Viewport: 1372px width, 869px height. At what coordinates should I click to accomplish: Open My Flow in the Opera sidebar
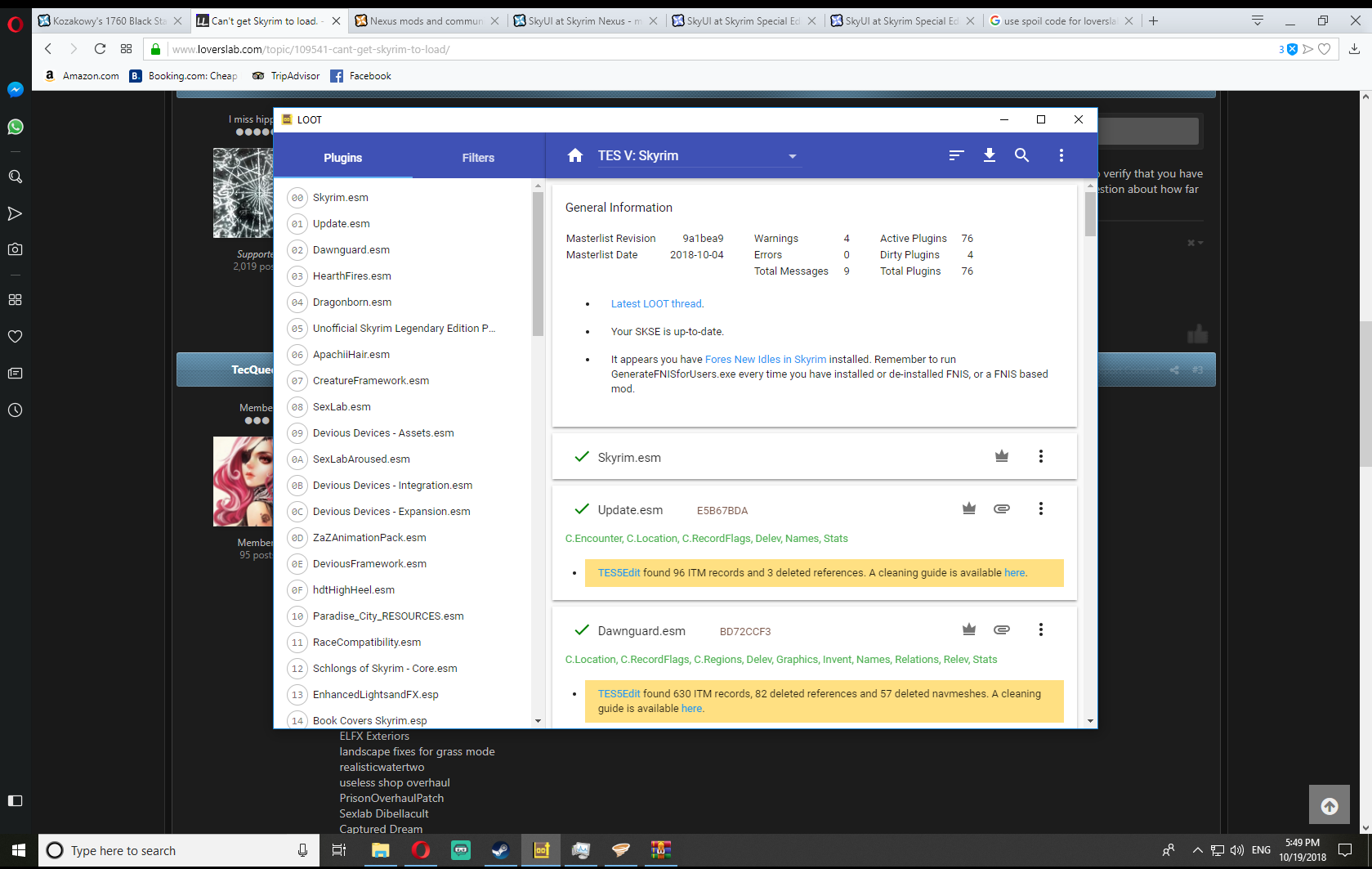pos(15,213)
